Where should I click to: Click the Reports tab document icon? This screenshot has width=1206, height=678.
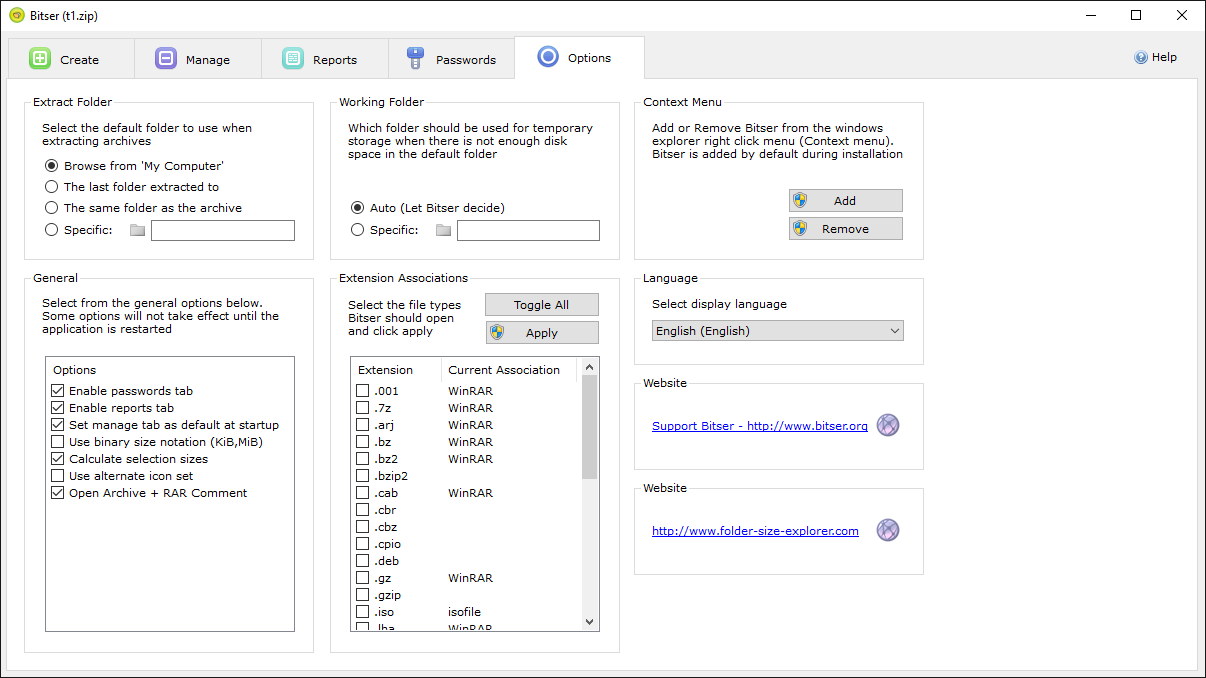[293, 59]
